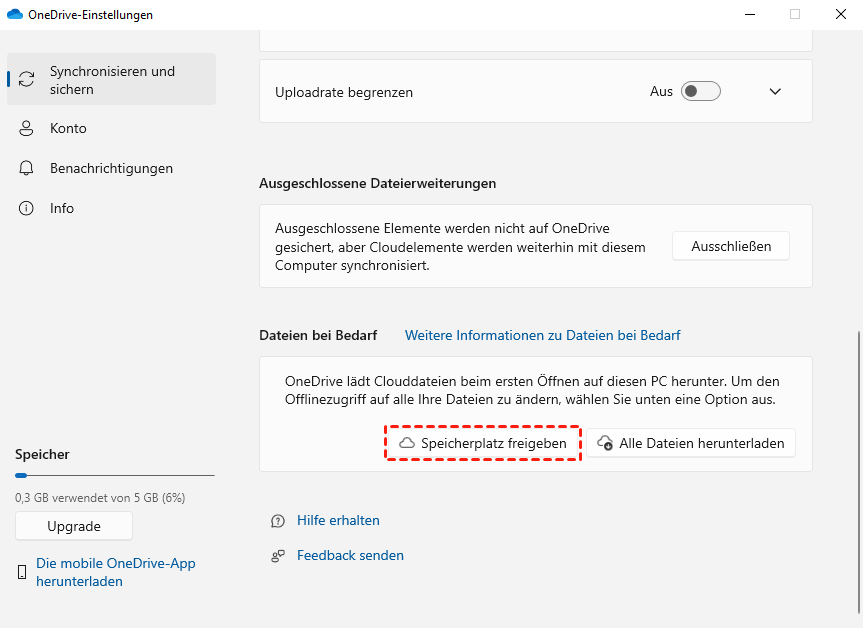This screenshot has width=863, height=628.
Task: Open the Konto settings section
Action: pyautogui.click(x=68, y=129)
